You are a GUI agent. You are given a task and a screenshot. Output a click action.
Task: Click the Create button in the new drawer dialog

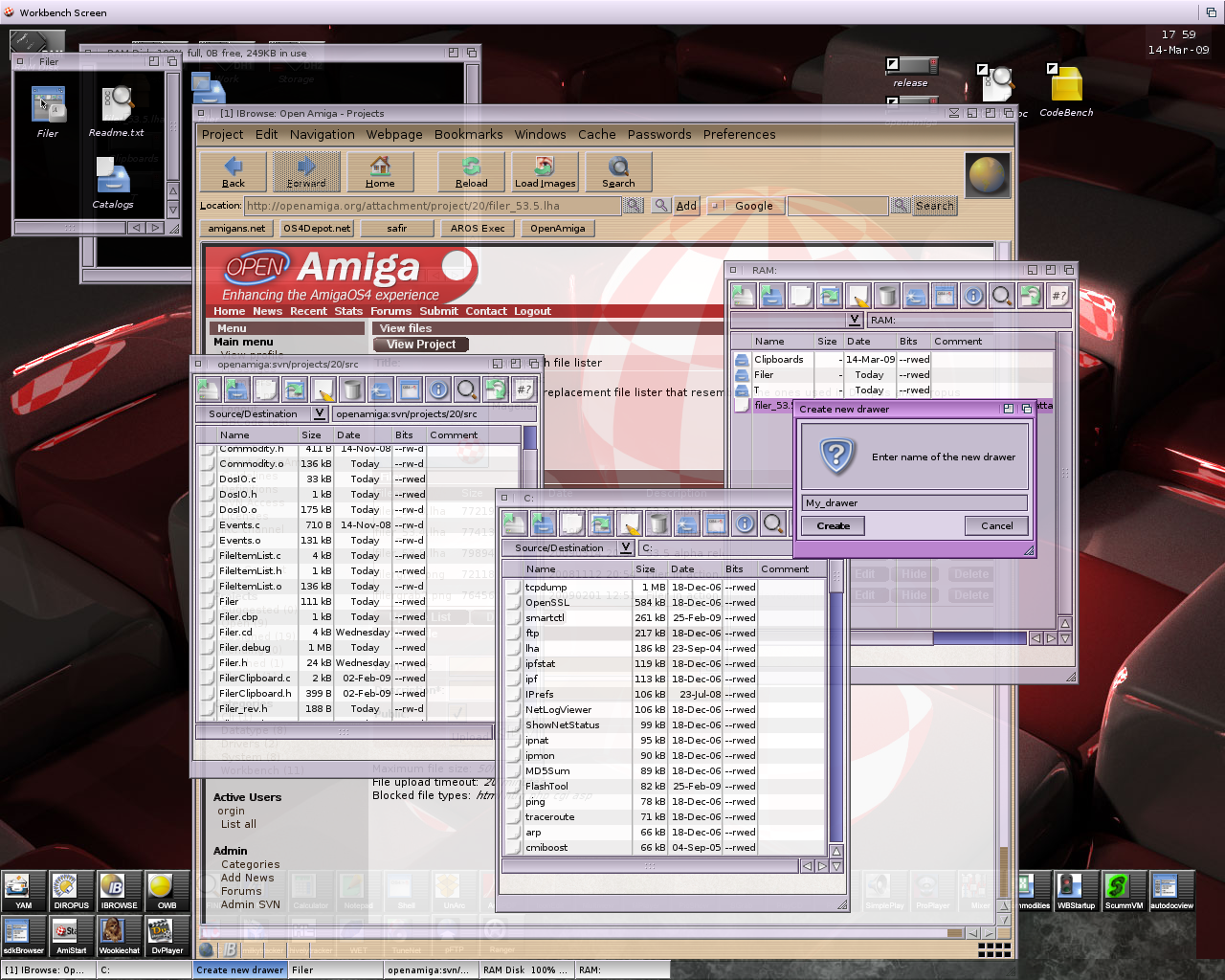click(x=834, y=525)
